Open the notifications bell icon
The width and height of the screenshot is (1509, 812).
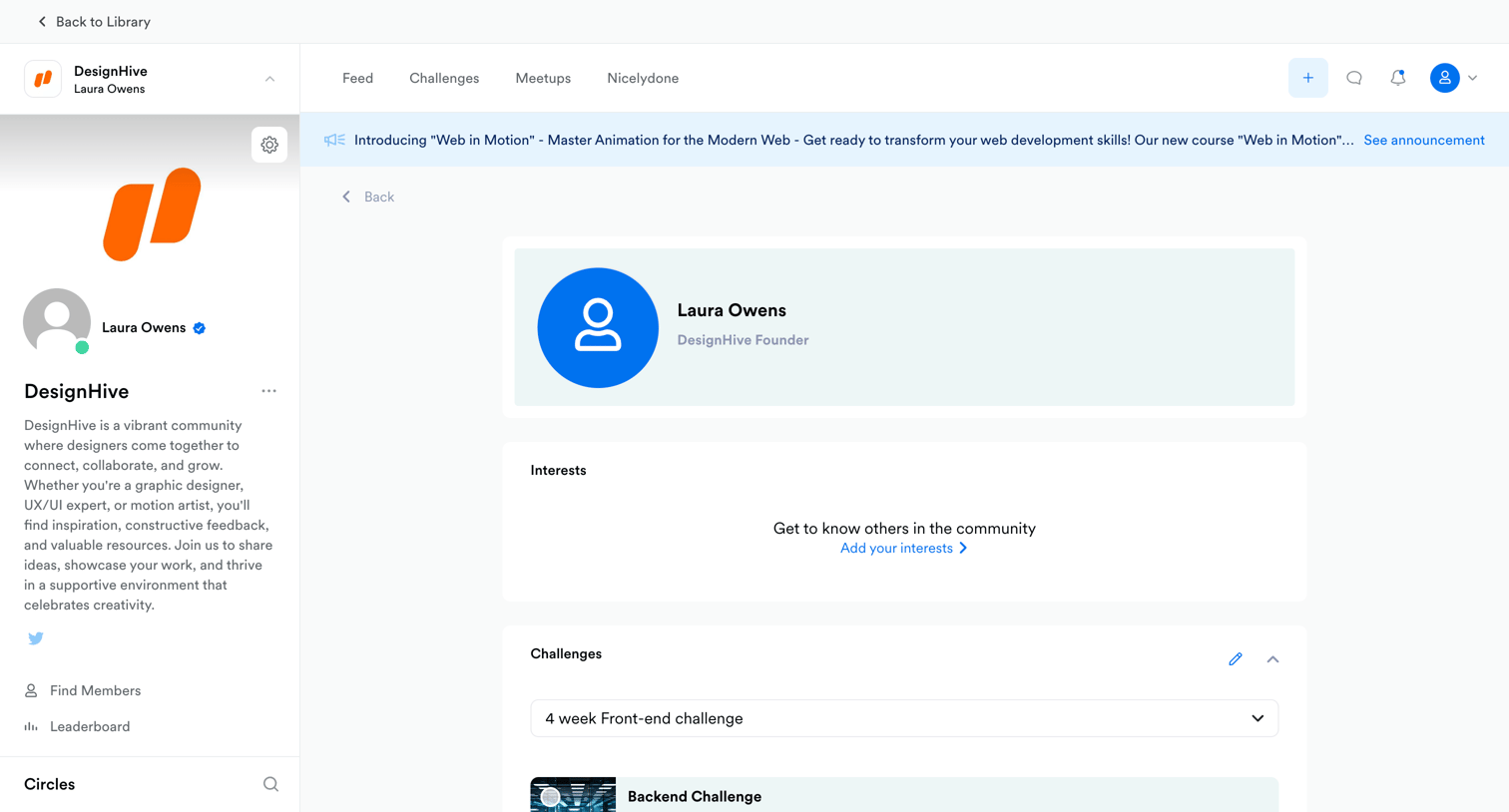click(x=1397, y=78)
